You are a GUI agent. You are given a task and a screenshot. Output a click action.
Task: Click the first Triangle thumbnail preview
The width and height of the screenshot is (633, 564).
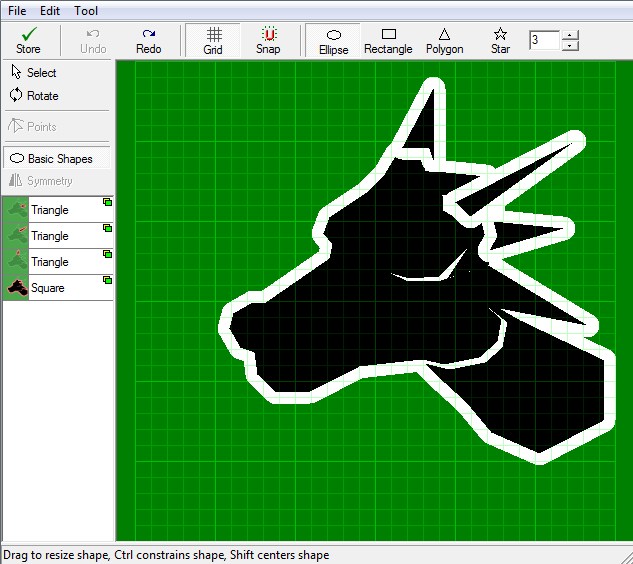pyautogui.click(x=16, y=210)
